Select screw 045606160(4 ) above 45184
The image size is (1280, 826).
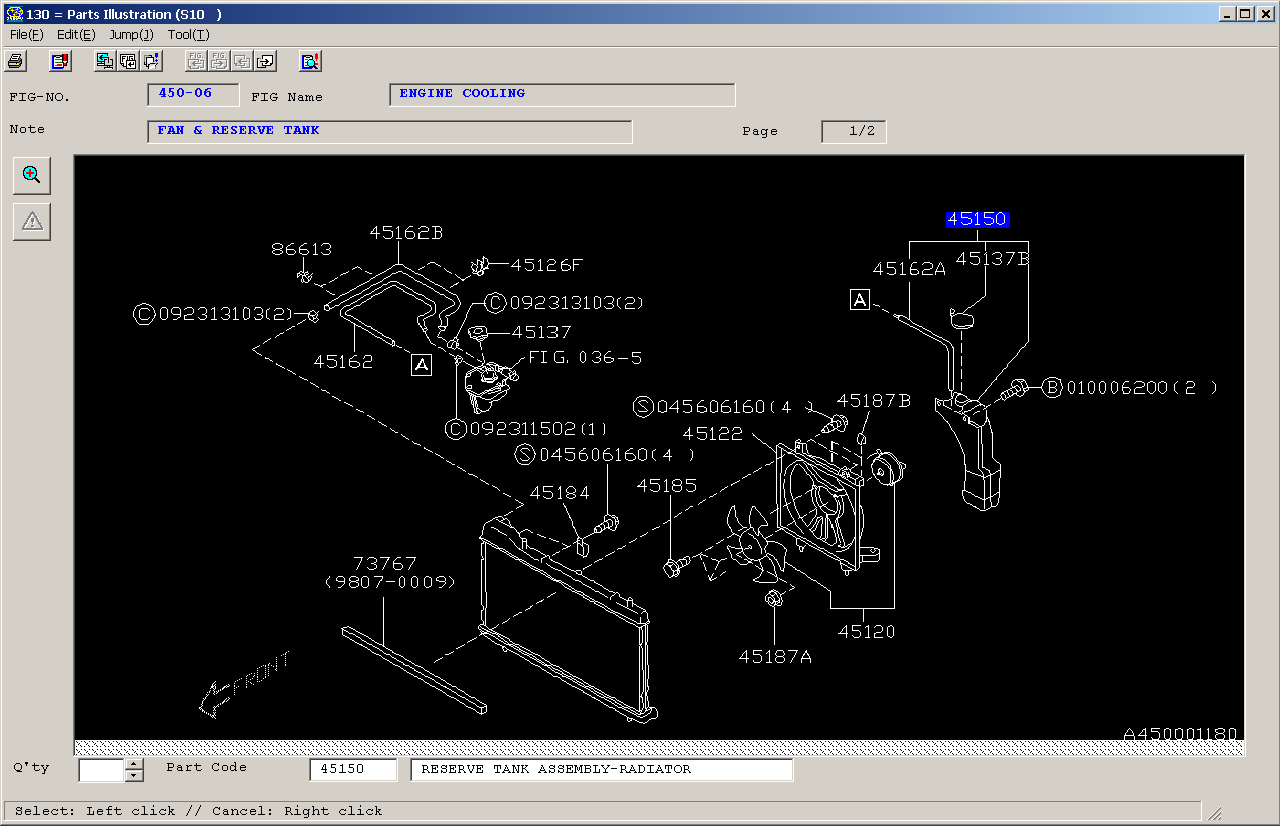coord(606,455)
